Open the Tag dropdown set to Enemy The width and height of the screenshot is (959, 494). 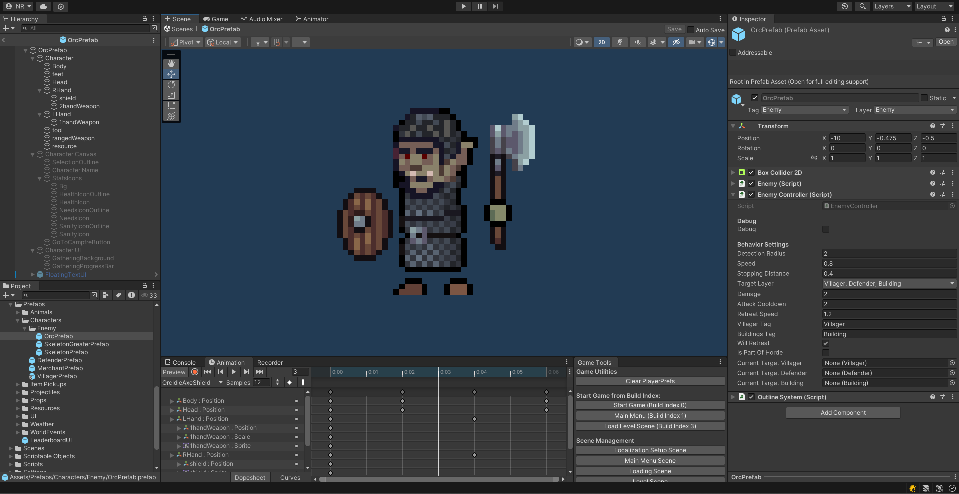[x=805, y=110]
